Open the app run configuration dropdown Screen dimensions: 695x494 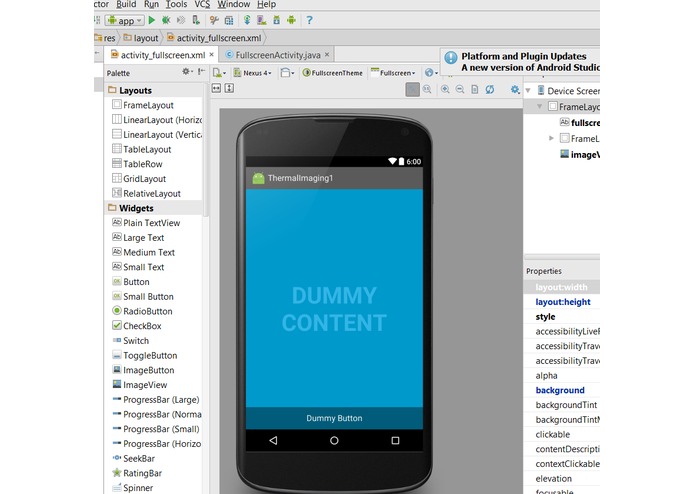coord(125,20)
